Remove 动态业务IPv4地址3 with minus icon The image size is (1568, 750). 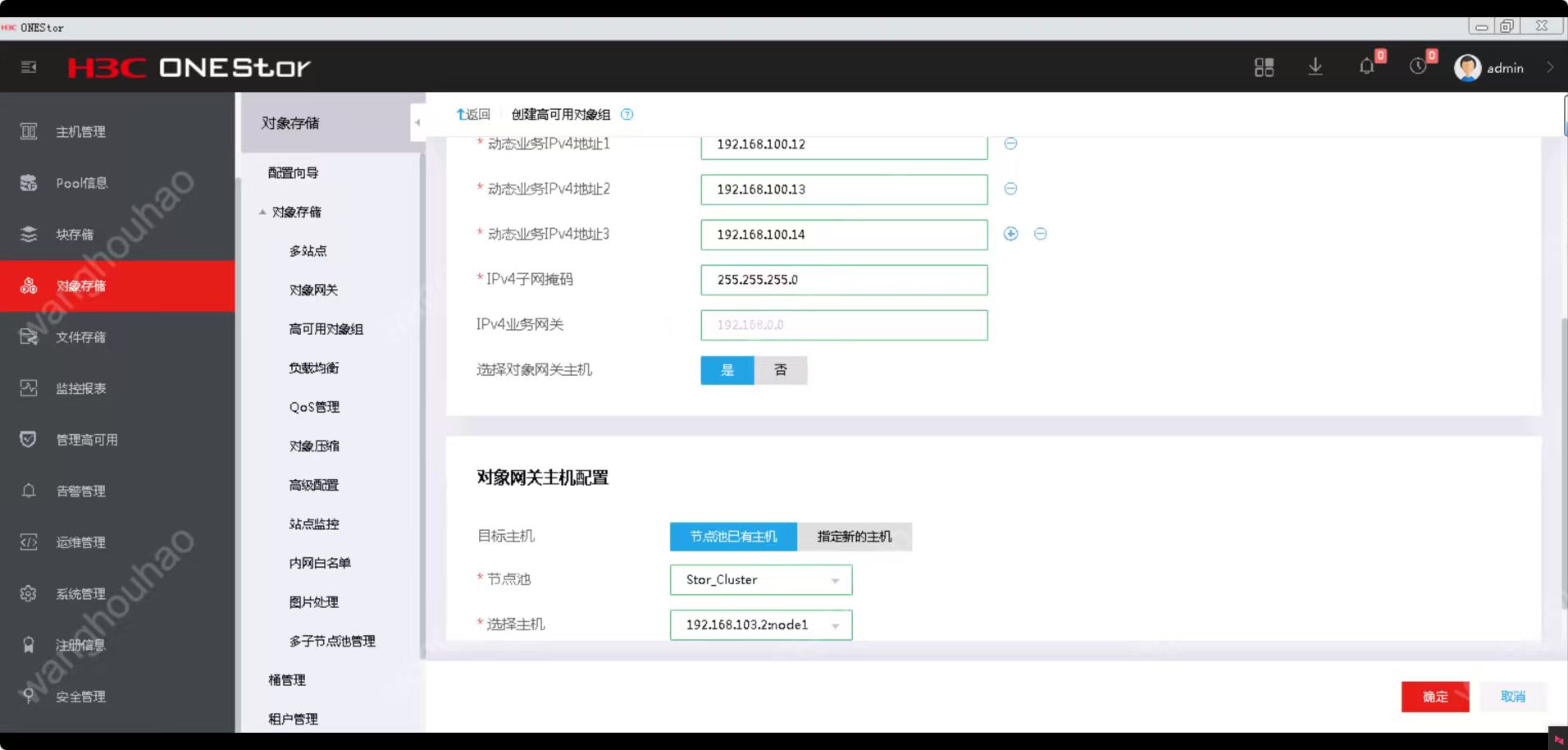pos(1041,234)
